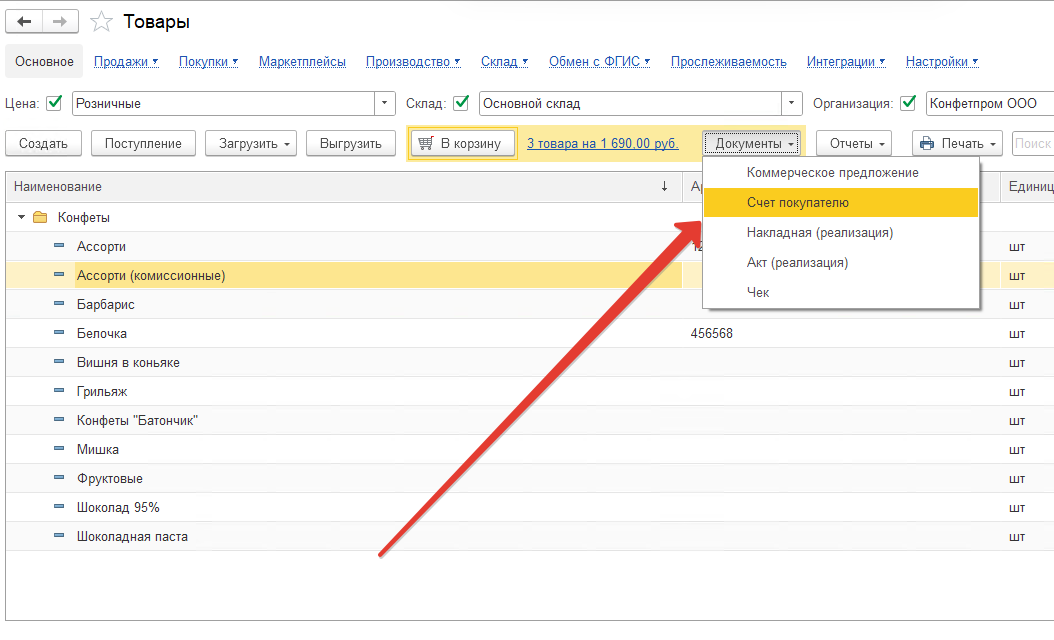Screen dimensions: 1054x640
Task: Click the Конфеты folder icon
Action: [40, 217]
